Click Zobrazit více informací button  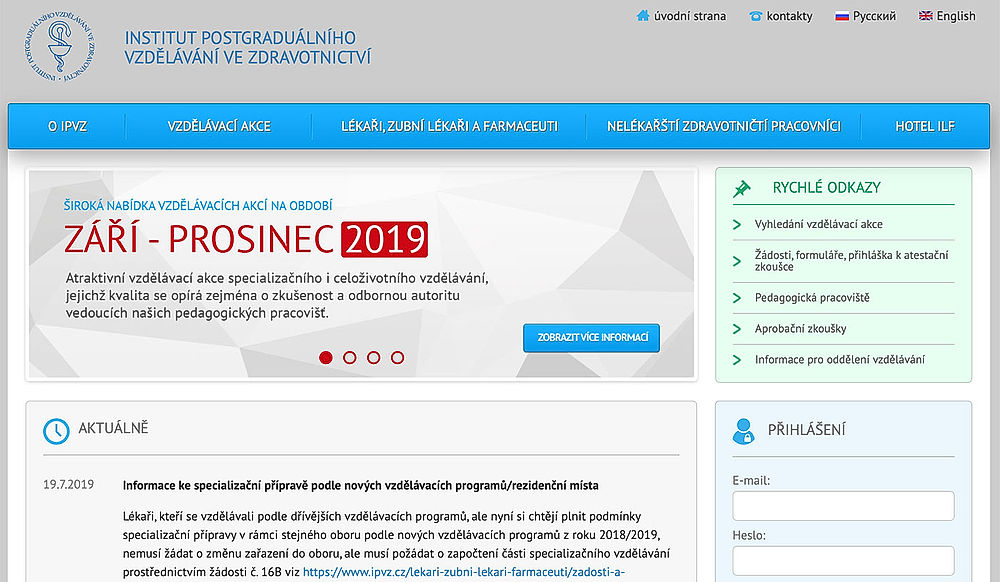(x=592, y=338)
